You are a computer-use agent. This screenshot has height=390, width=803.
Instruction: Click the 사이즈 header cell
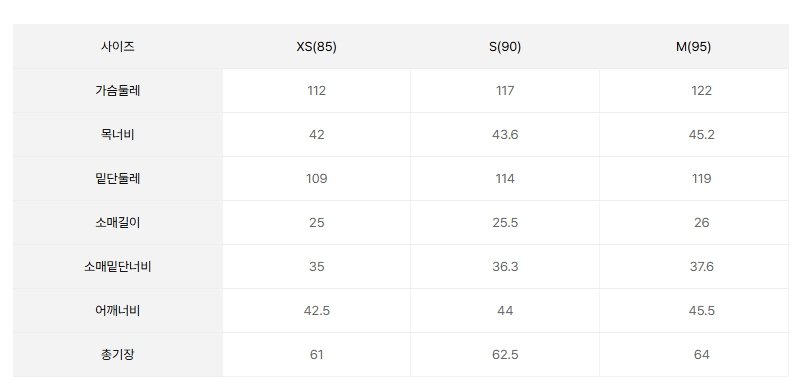coord(118,47)
